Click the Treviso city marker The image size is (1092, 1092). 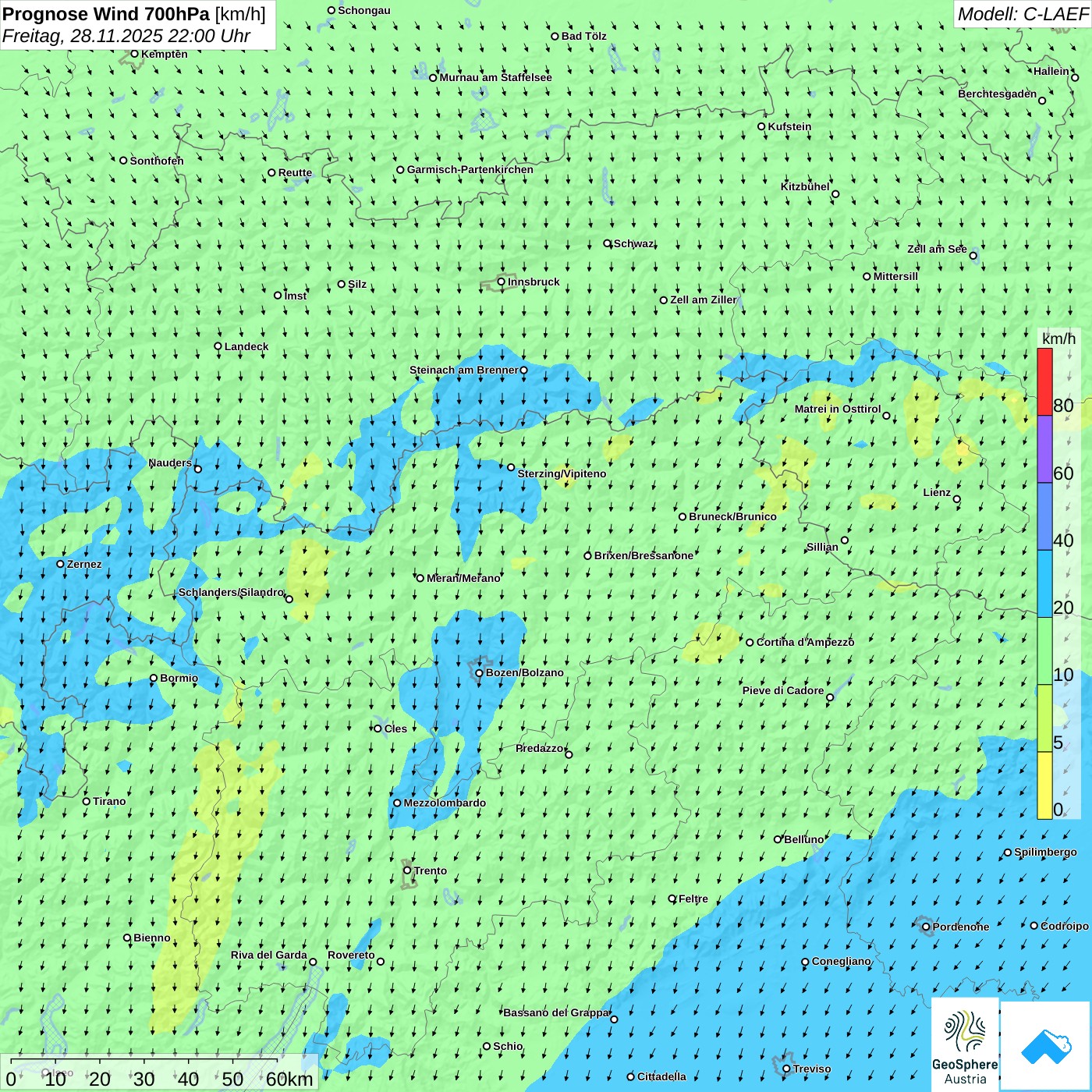click(x=787, y=1069)
